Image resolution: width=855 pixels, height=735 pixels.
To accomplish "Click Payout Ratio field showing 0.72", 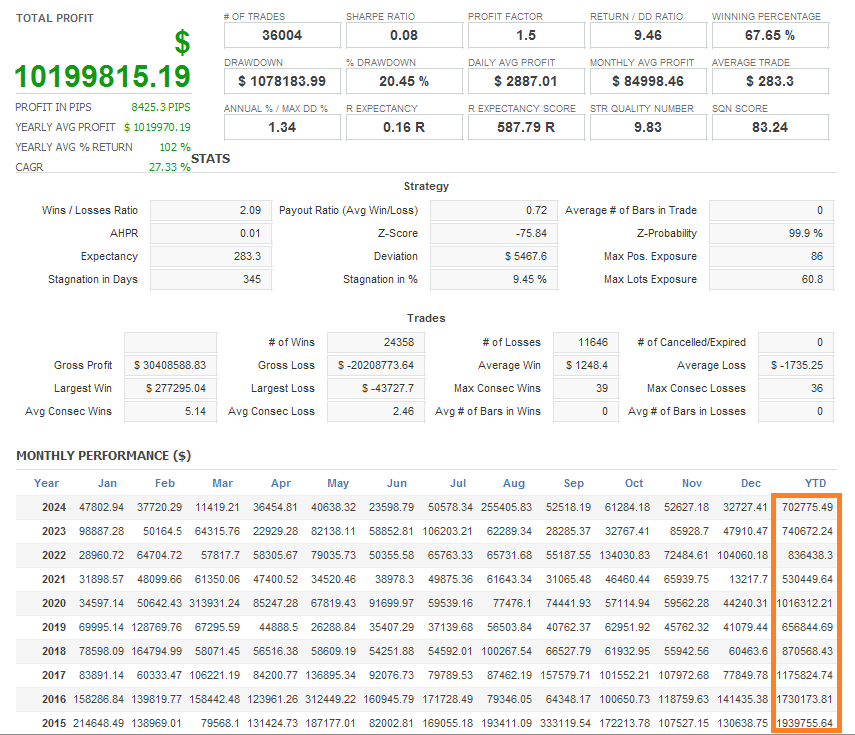I will [494, 210].
